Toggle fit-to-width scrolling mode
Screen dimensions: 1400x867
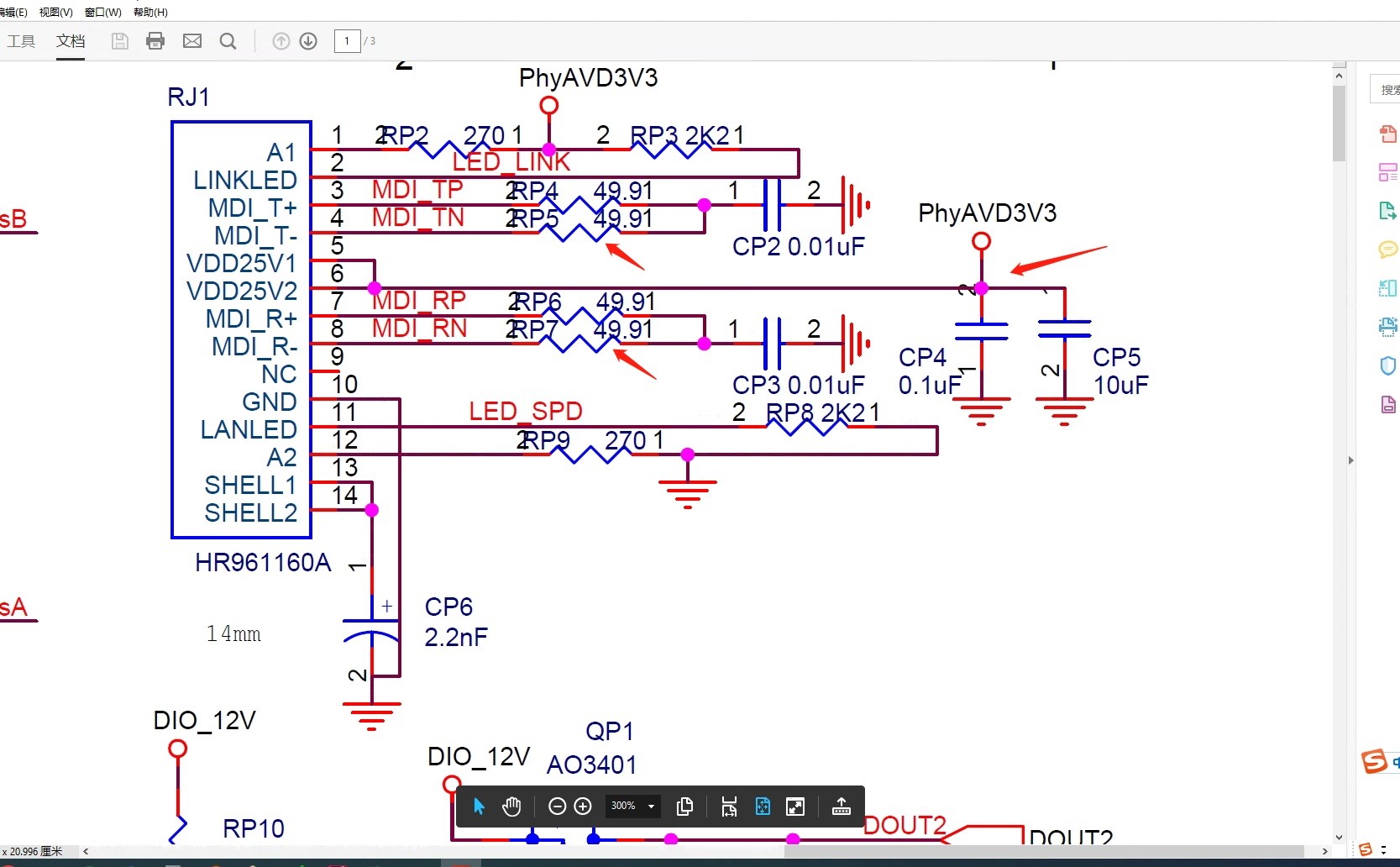[729, 807]
